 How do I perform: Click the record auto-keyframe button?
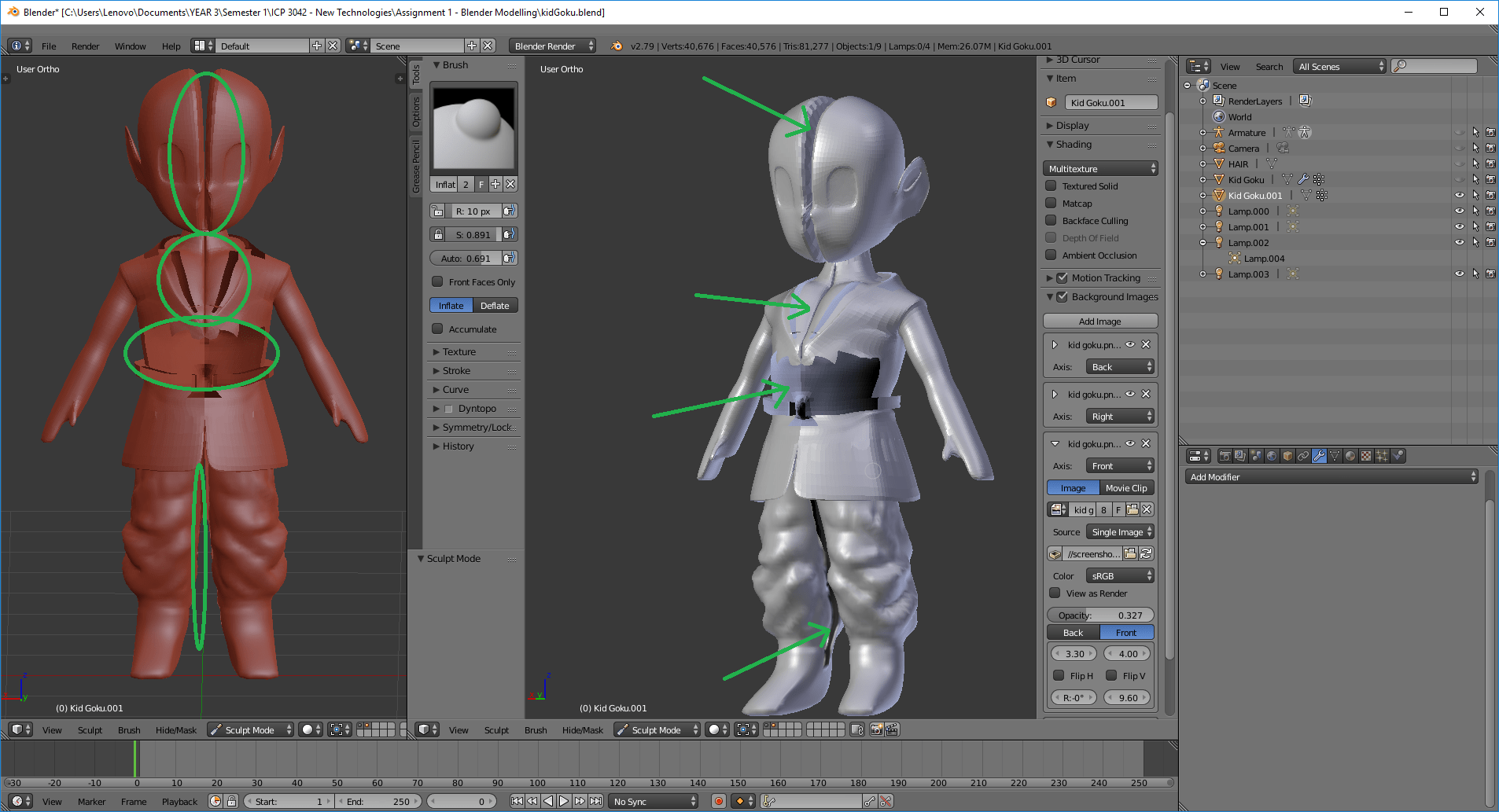tap(718, 800)
